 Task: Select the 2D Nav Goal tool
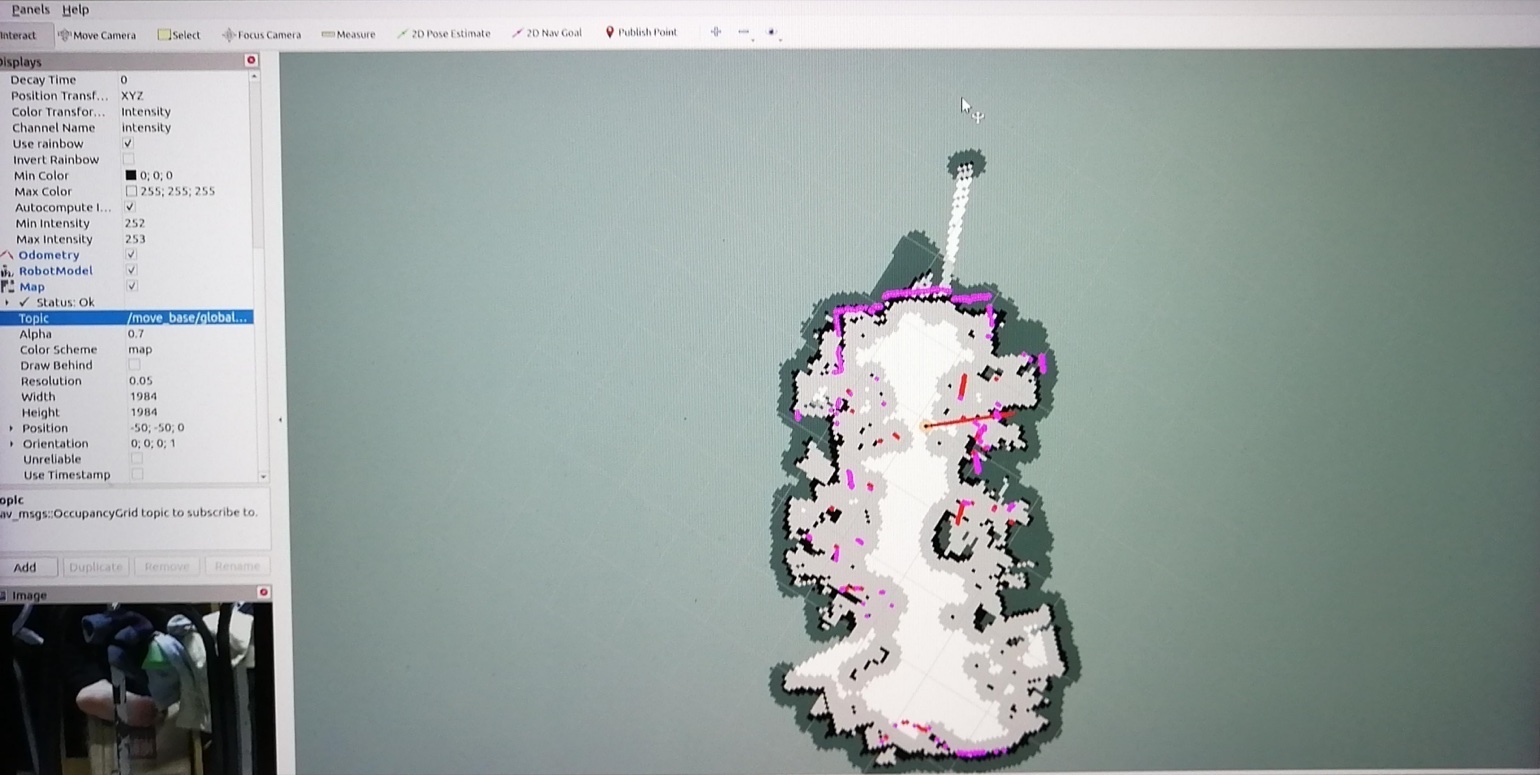(x=546, y=33)
